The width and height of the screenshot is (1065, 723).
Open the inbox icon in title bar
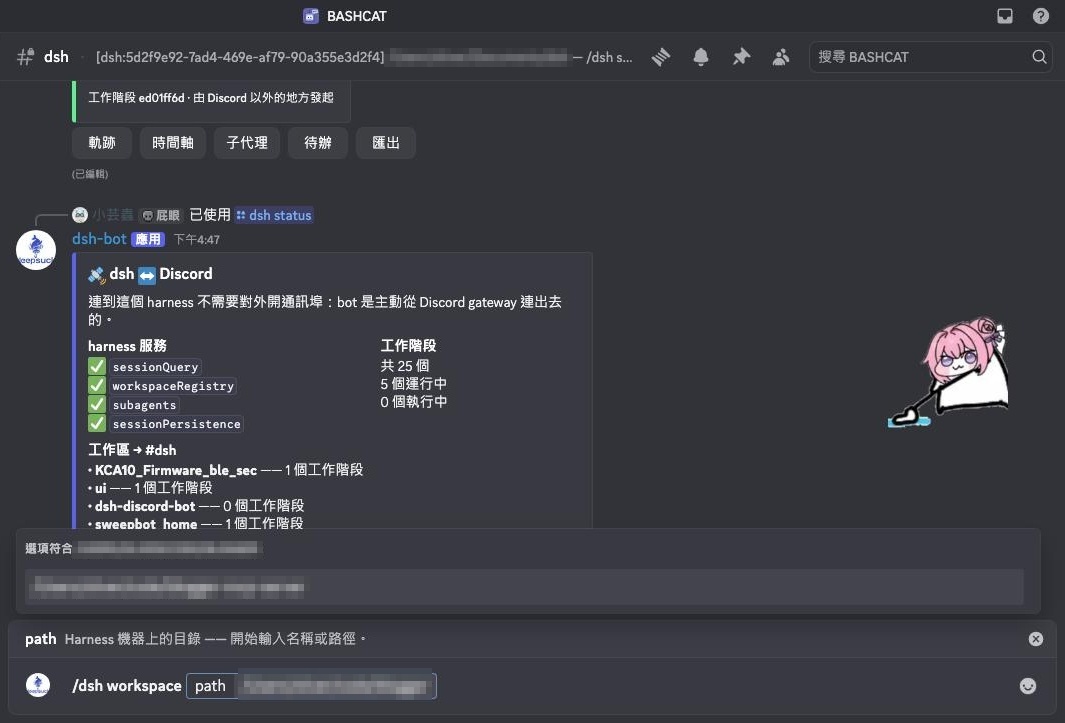[1005, 16]
